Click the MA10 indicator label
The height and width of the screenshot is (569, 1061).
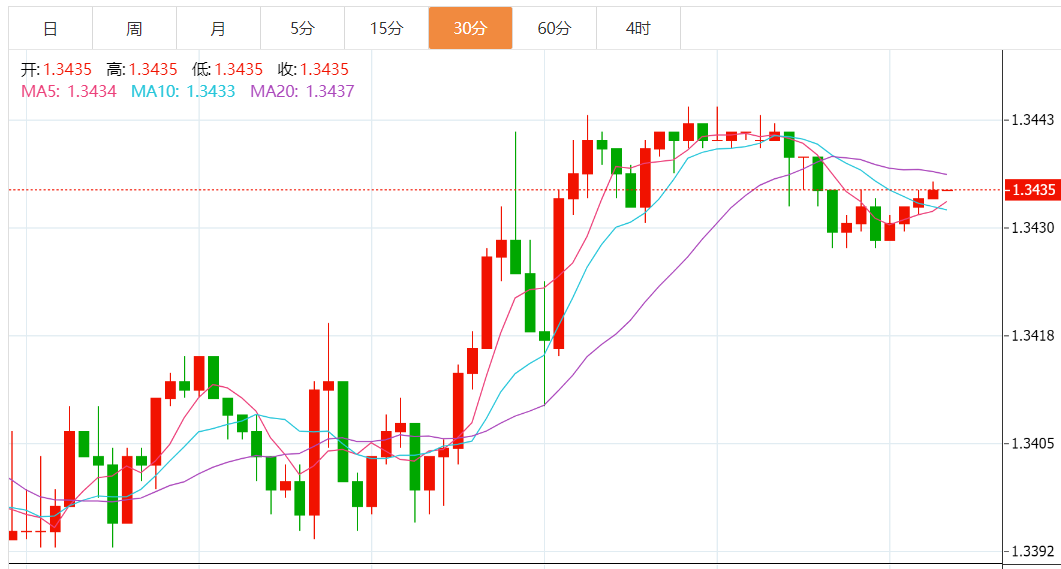[183, 91]
